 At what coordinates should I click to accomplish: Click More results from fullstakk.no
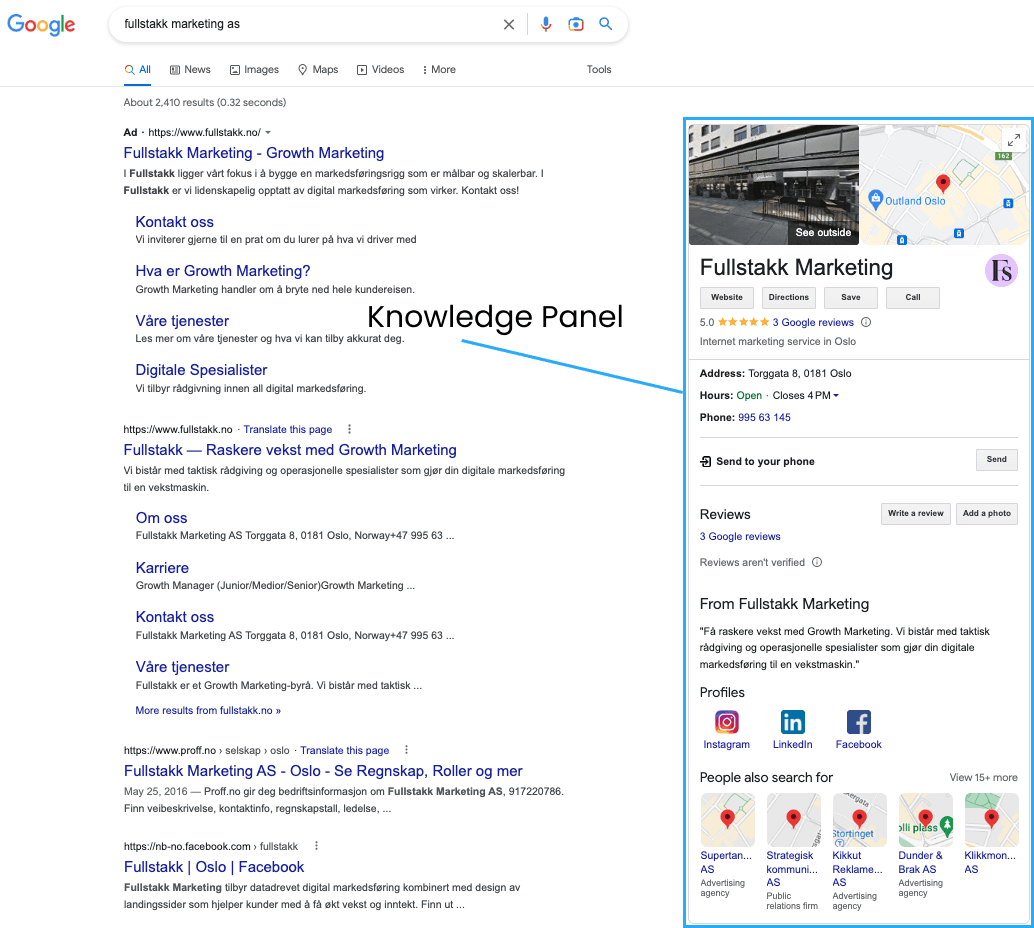point(208,710)
